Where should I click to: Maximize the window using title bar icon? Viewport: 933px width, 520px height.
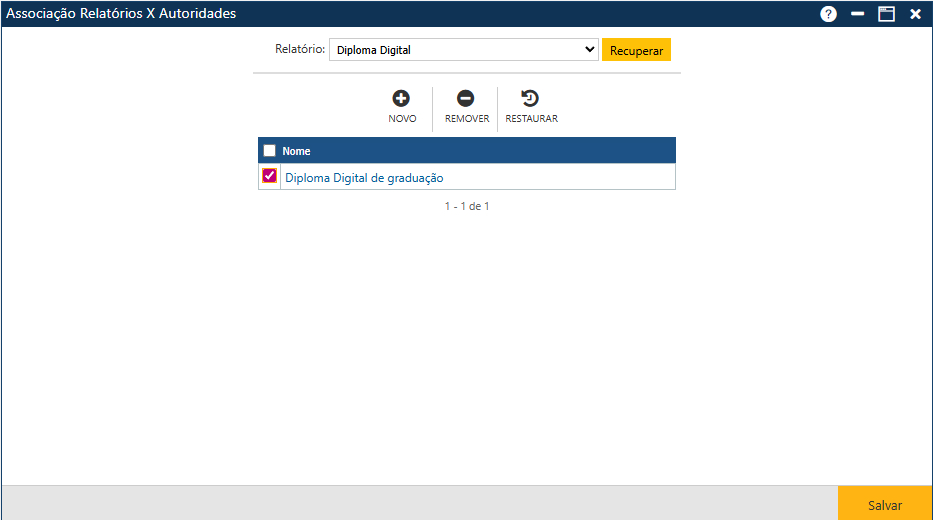(x=886, y=14)
